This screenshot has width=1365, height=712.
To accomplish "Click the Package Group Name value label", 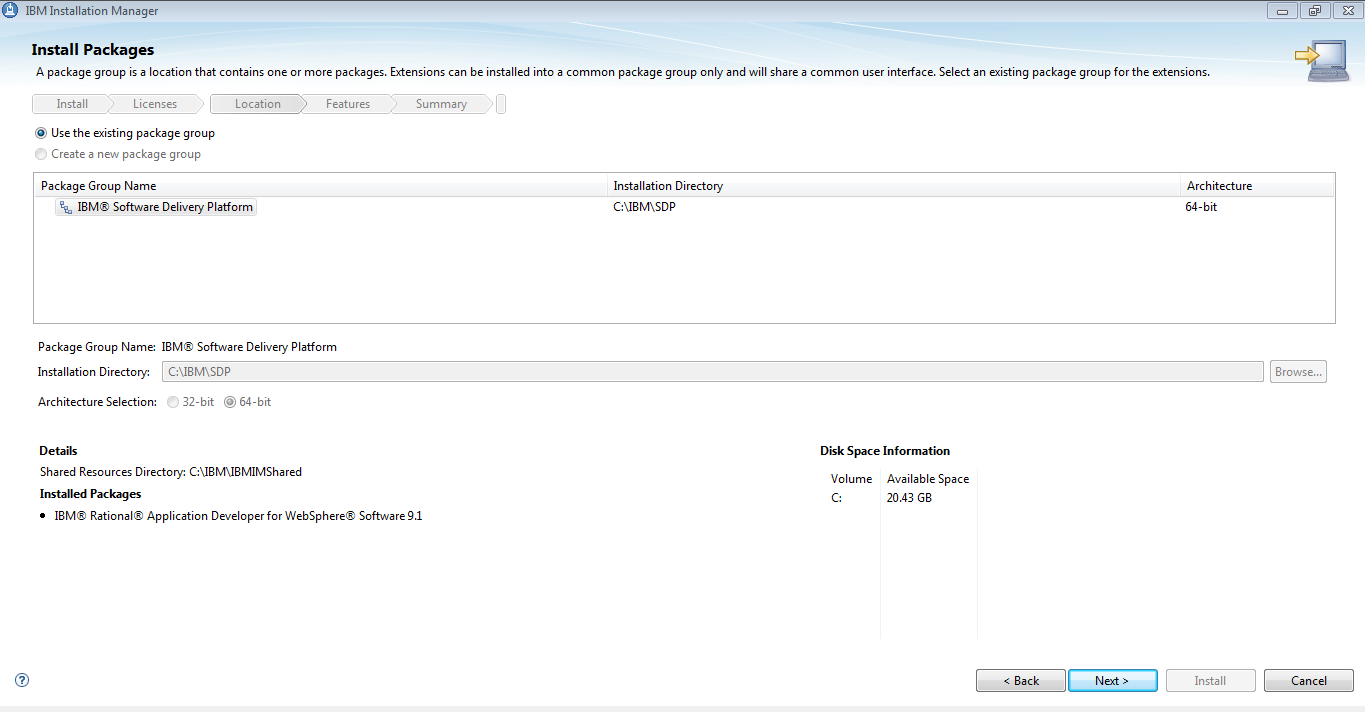I will (x=249, y=347).
